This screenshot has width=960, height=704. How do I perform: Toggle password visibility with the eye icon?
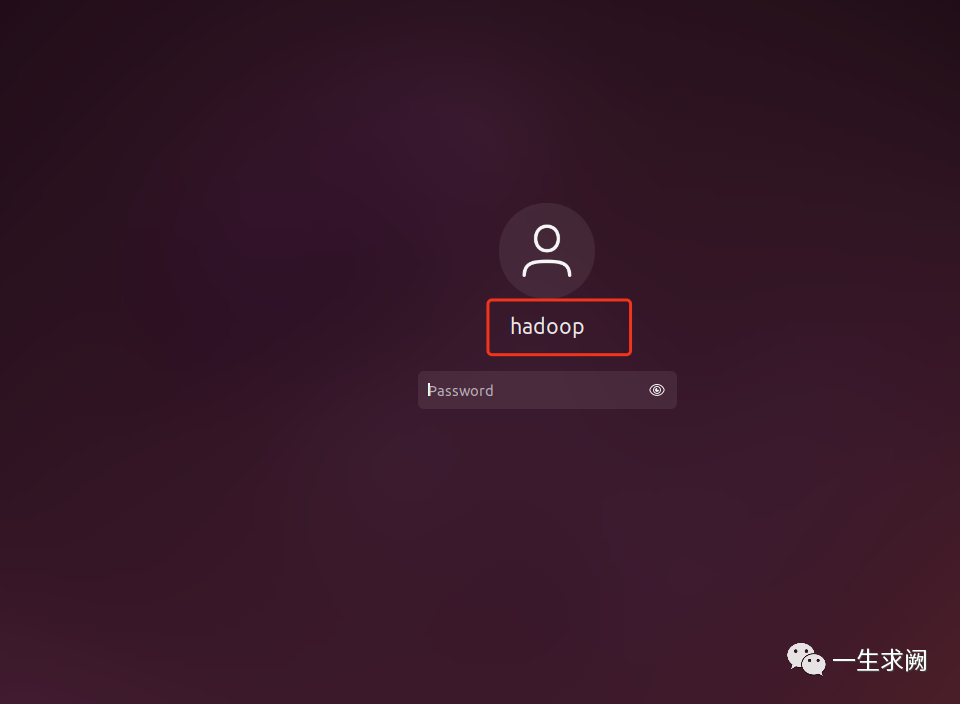(x=656, y=390)
